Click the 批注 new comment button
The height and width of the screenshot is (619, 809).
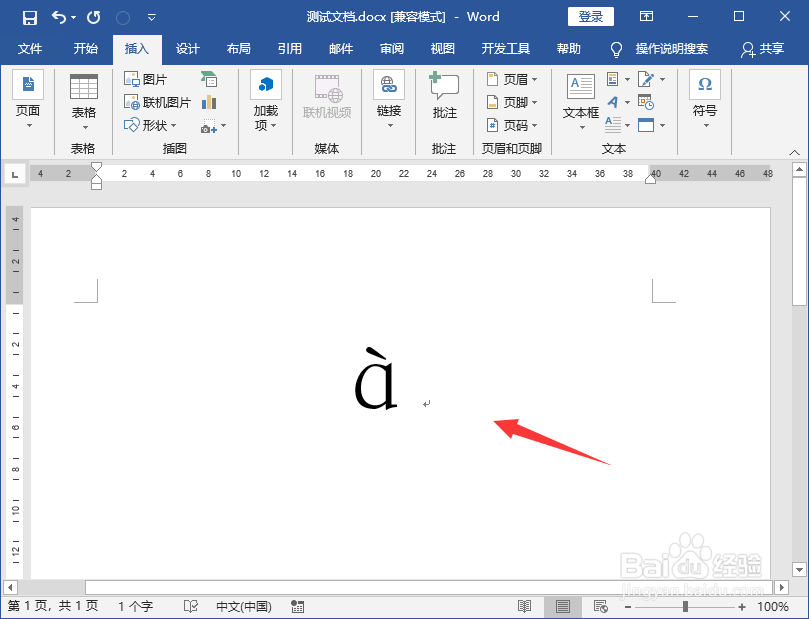(444, 96)
